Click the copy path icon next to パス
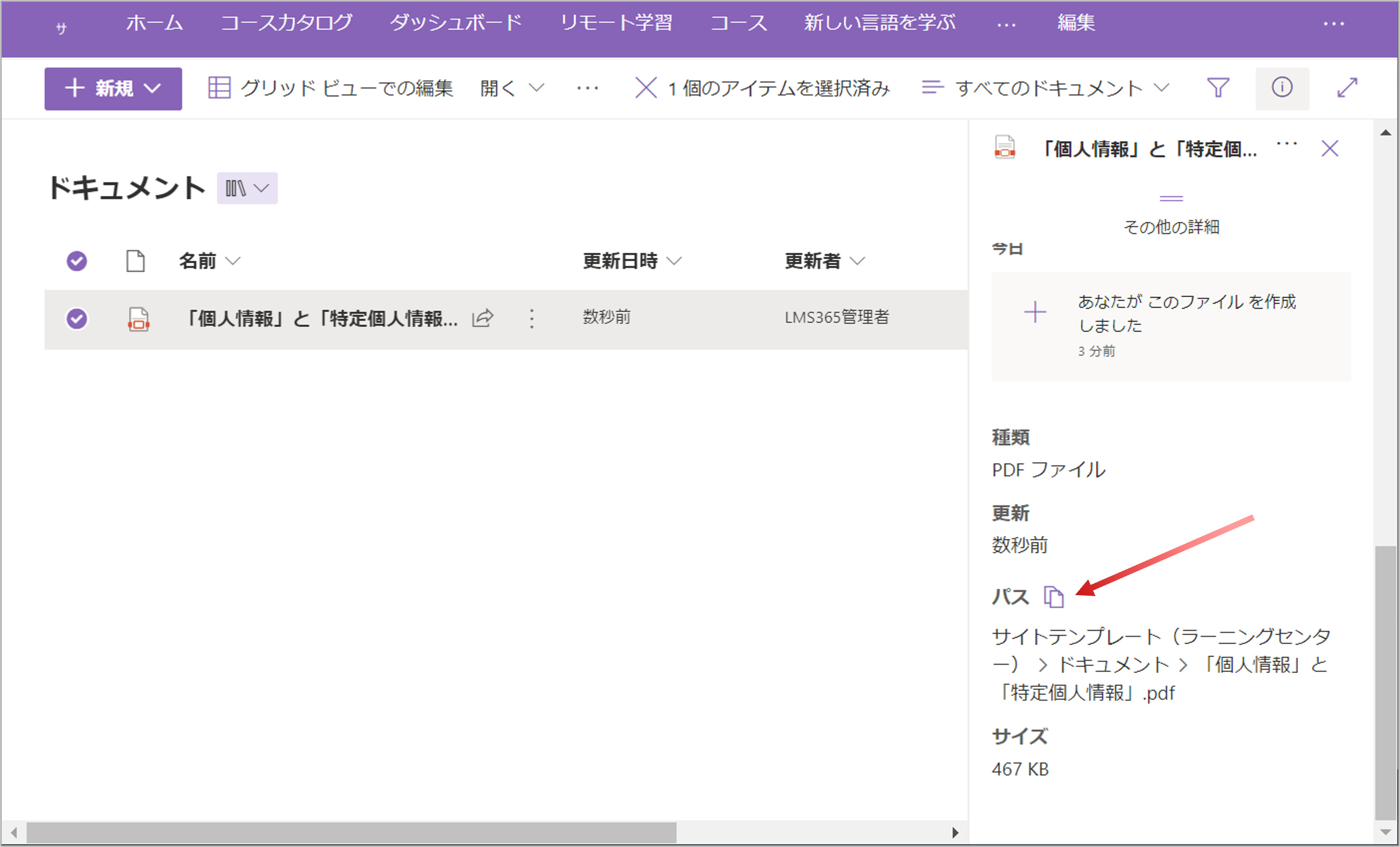Screen dimensions: 1400x847 (1053, 597)
